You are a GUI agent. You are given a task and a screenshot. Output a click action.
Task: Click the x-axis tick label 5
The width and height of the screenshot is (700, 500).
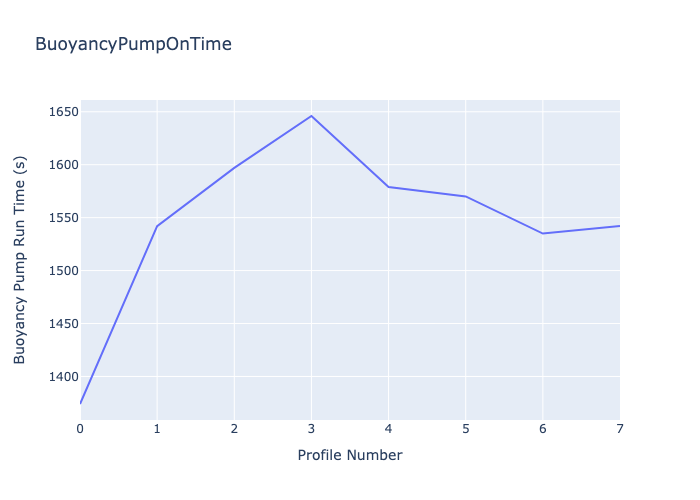(x=465, y=428)
